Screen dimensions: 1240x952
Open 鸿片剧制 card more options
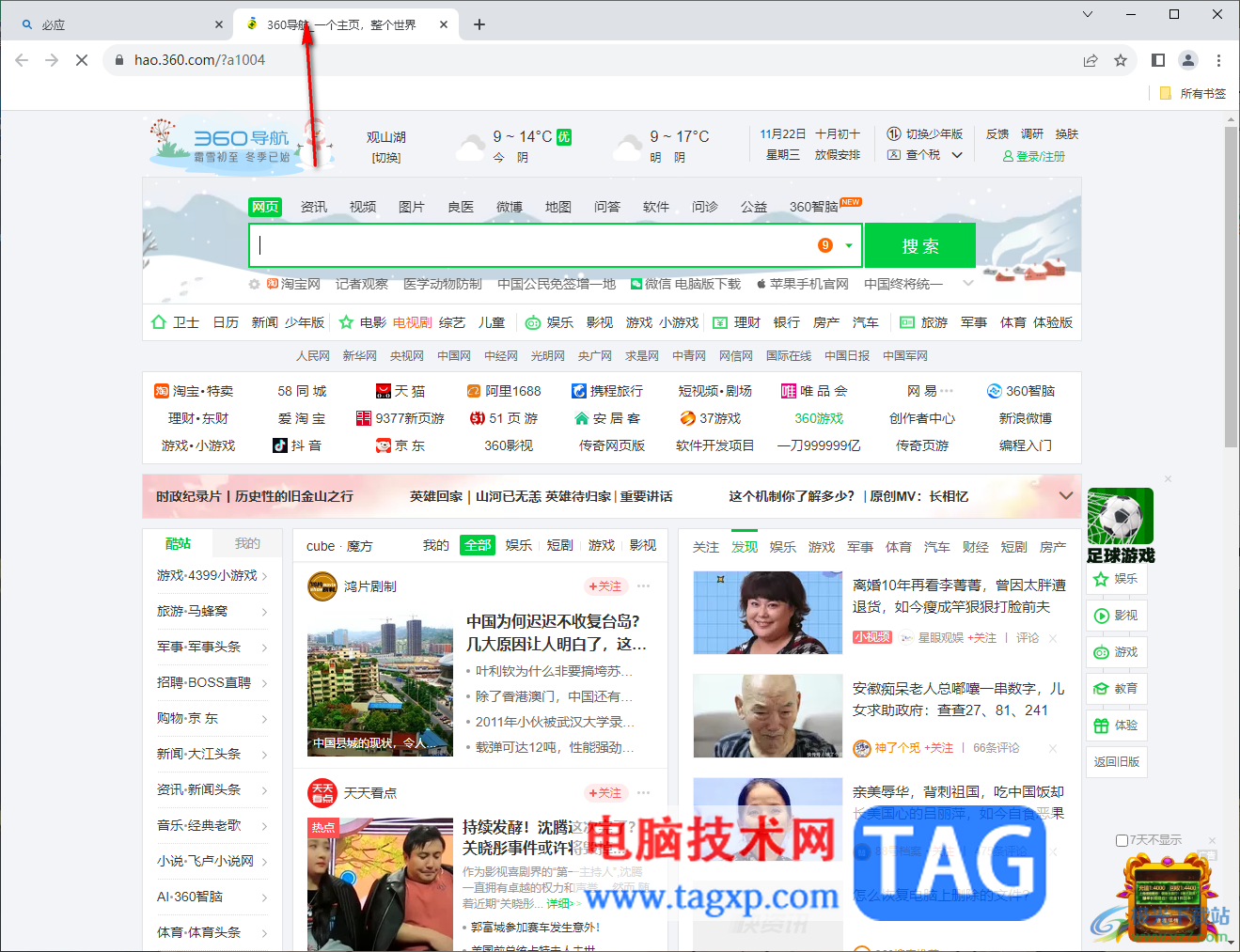point(643,585)
